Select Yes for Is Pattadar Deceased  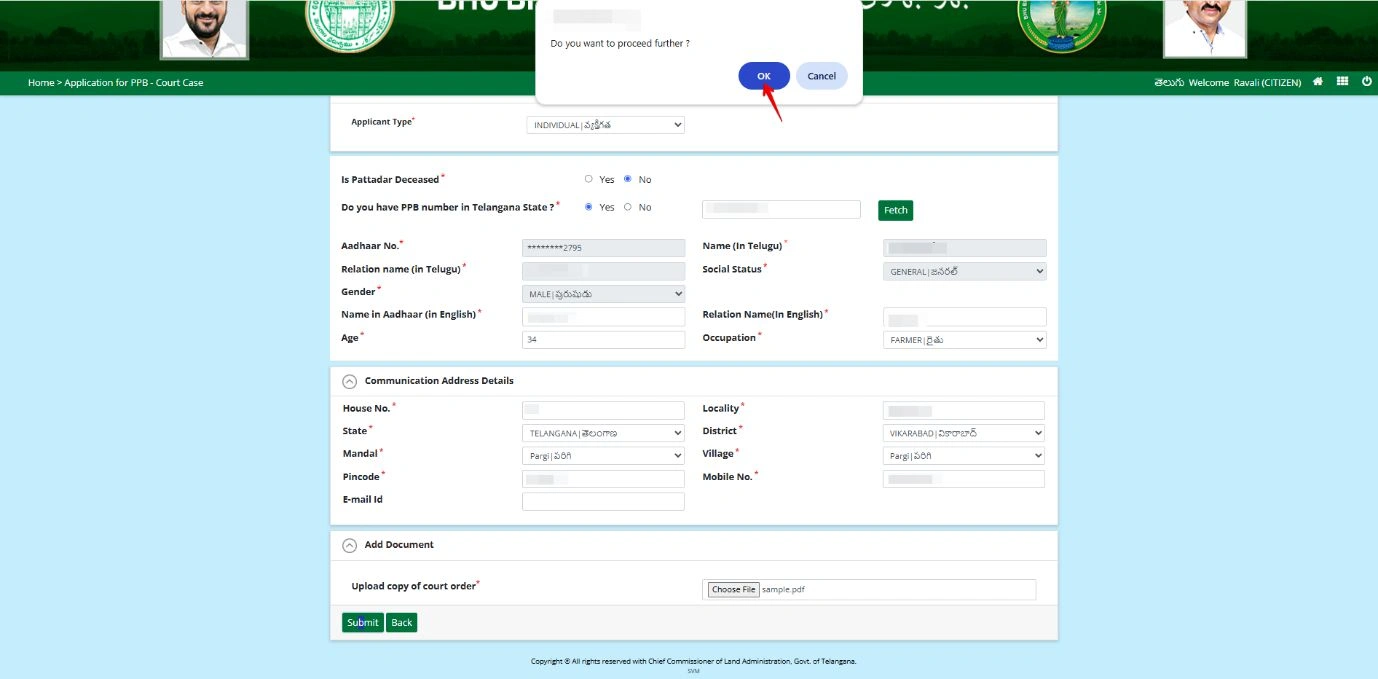tap(589, 180)
